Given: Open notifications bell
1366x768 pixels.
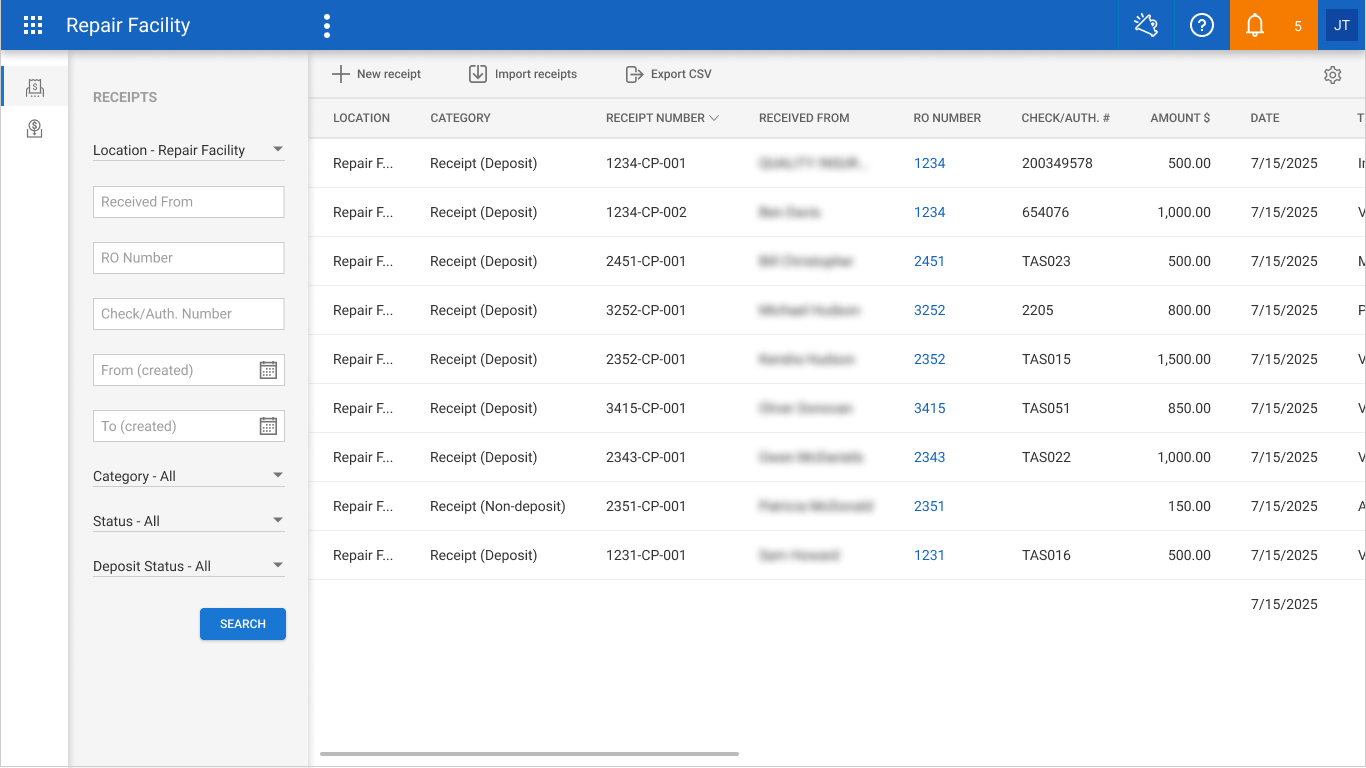Looking at the screenshot, I should click(x=1255, y=26).
